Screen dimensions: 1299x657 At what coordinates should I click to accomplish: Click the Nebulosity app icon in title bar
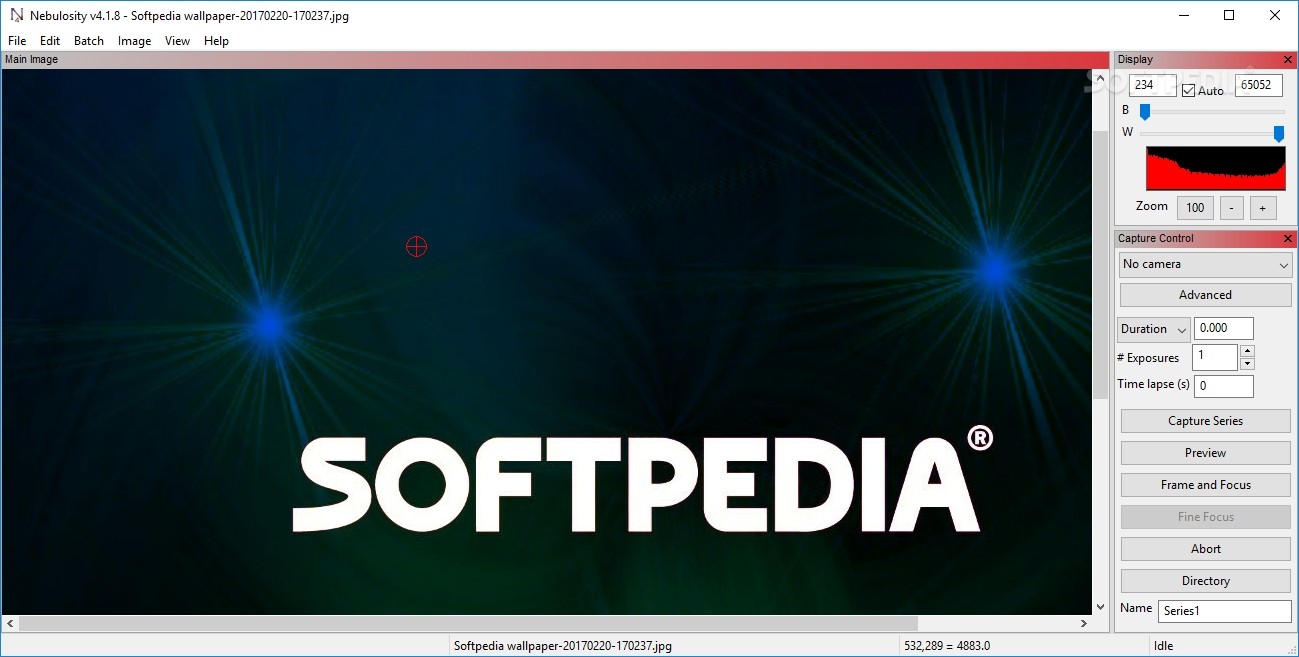[x=16, y=15]
